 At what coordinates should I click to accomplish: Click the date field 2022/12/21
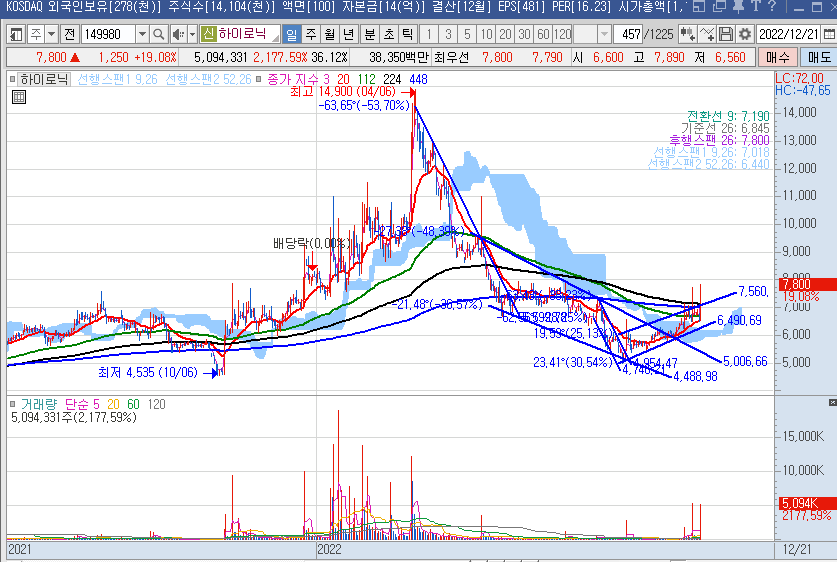pyautogui.click(x=789, y=35)
